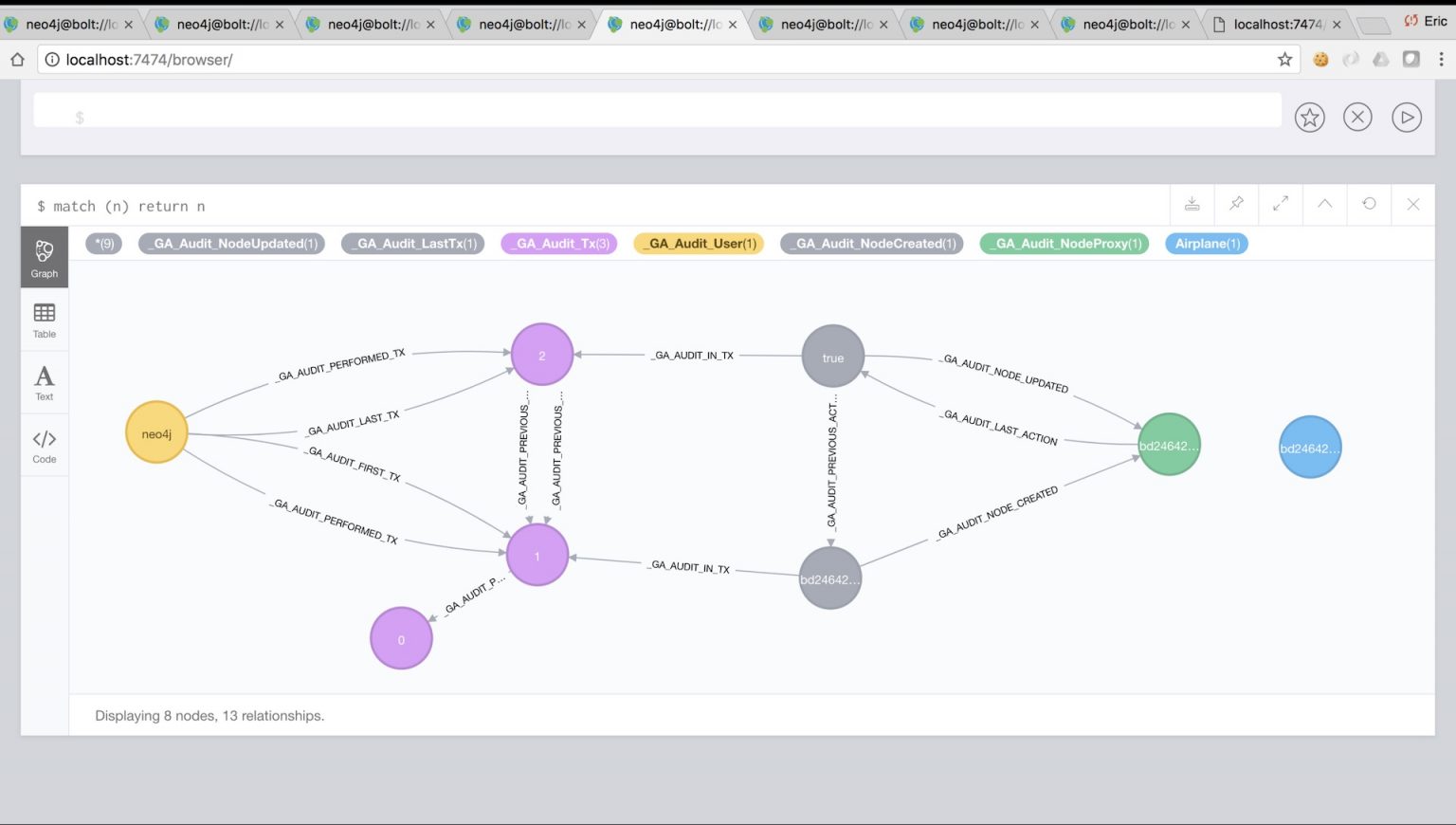Pin the match query result frame

pyautogui.click(x=1236, y=204)
